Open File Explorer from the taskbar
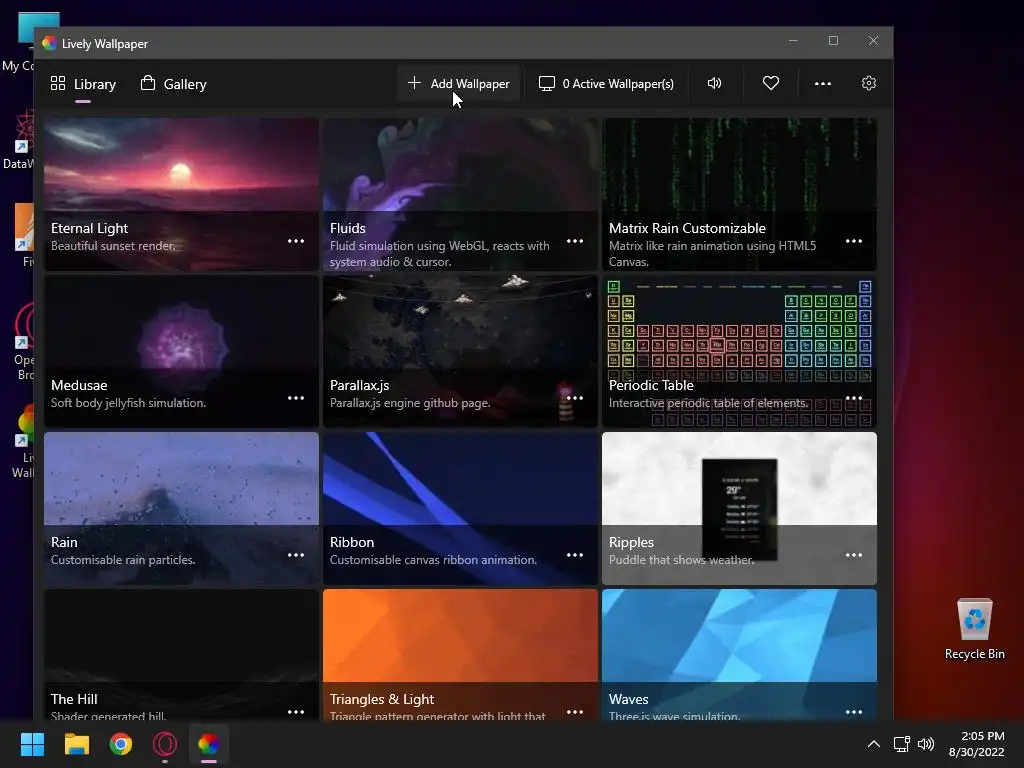 (x=76, y=744)
